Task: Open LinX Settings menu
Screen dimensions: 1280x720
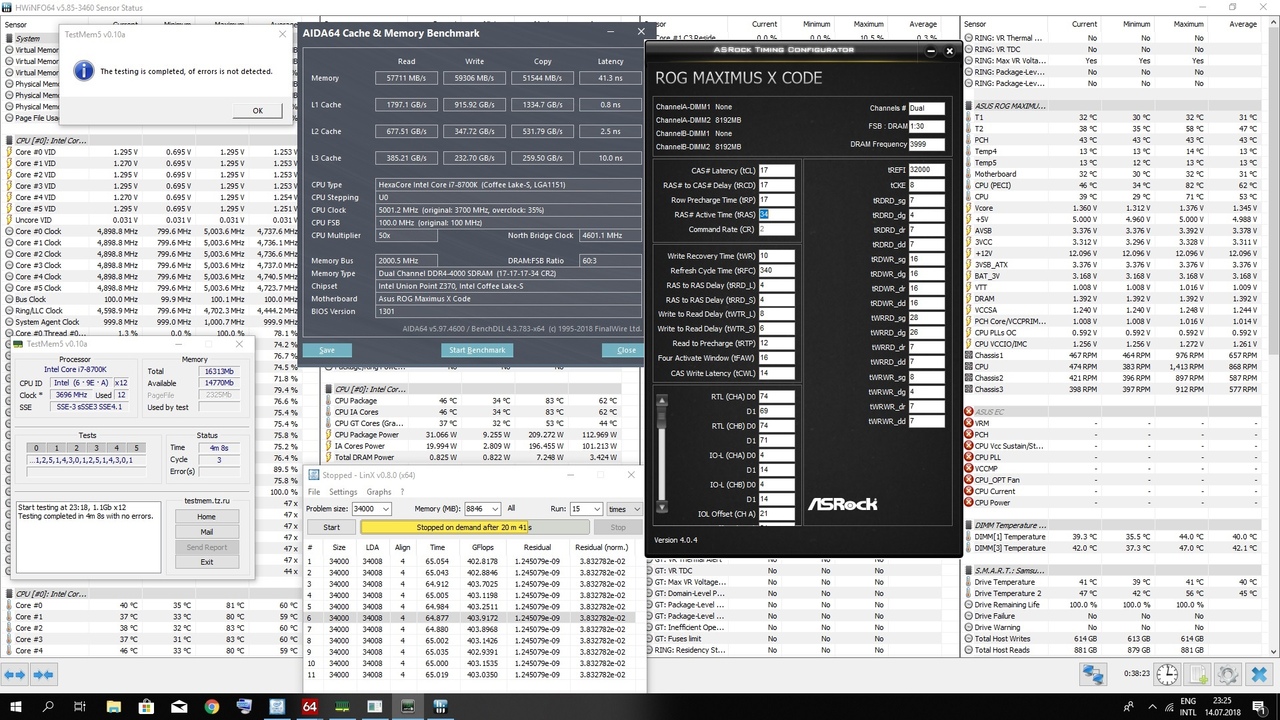Action: 343,492
